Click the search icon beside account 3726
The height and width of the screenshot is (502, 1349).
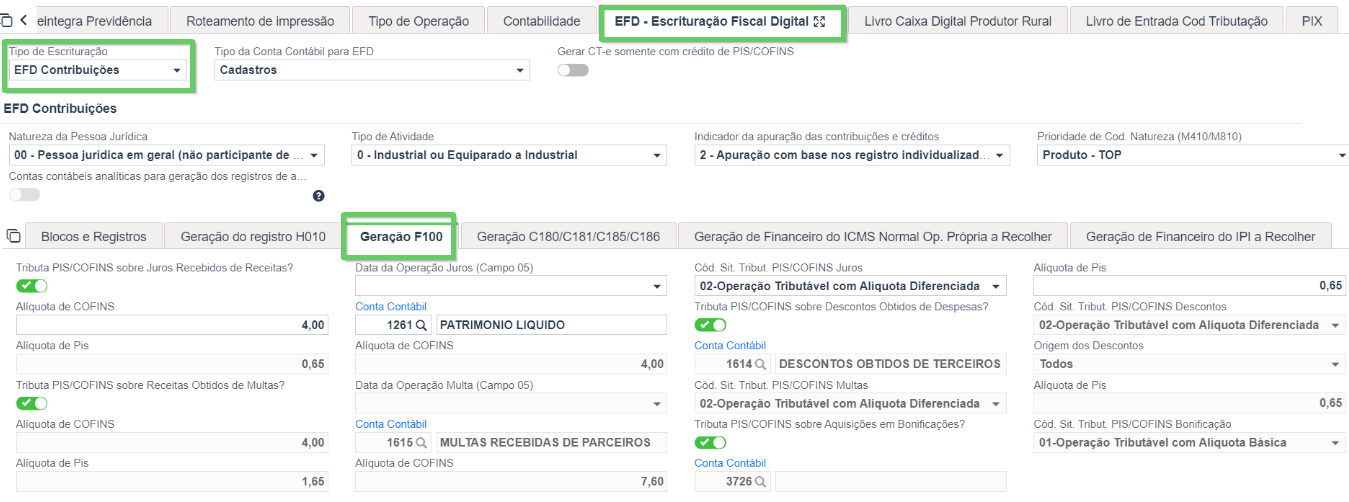point(760,482)
